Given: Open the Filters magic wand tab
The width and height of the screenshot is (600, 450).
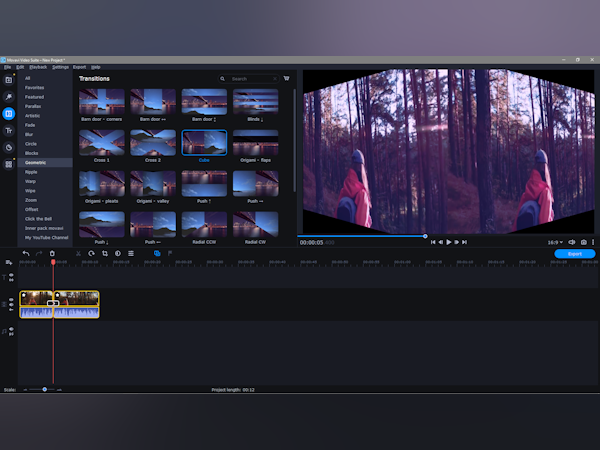Looking at the screenshot, I should [x=8, y=97].
